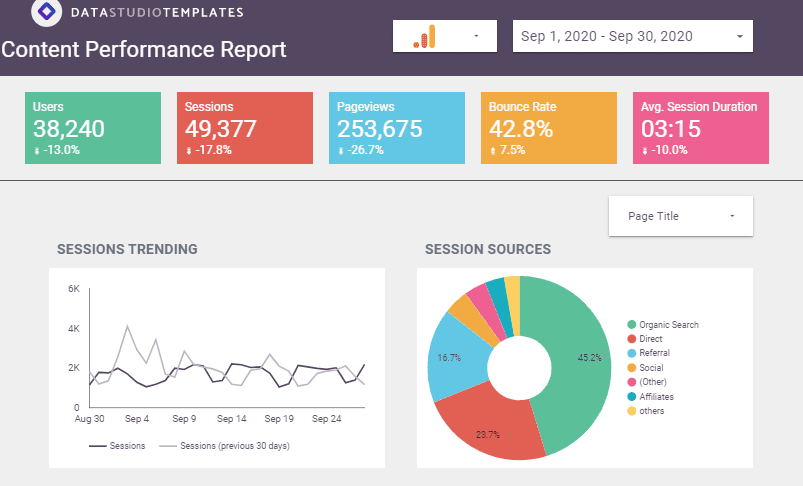Click the Organic Search green legend dot
Image resolution: width=803 pixels, height=486 pixels.
click(x=631, y=324)
